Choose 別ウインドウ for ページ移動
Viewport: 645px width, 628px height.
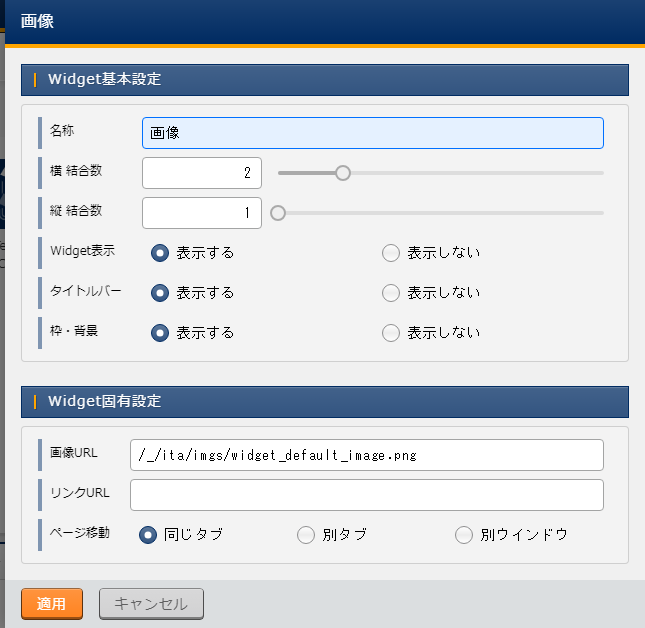click(x=464, y=535)
